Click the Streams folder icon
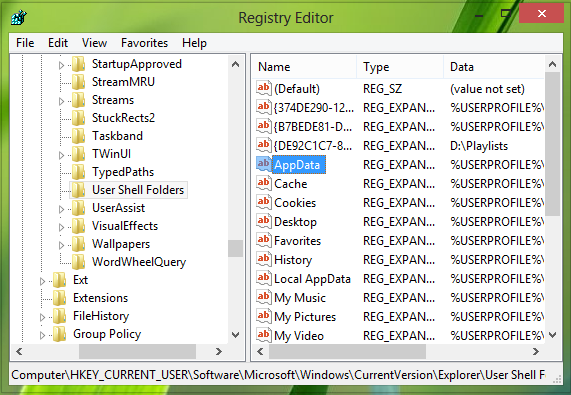Image resolution: width=571 pixels, height=395 pixels. 78,100
